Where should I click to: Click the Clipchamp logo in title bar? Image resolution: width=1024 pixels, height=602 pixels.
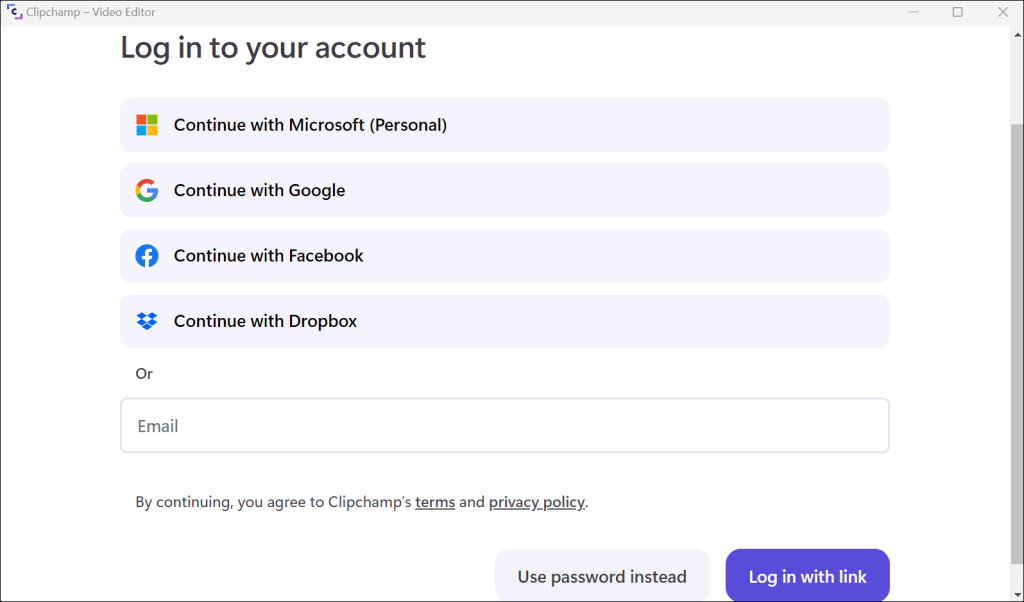(x=14, y=12)
